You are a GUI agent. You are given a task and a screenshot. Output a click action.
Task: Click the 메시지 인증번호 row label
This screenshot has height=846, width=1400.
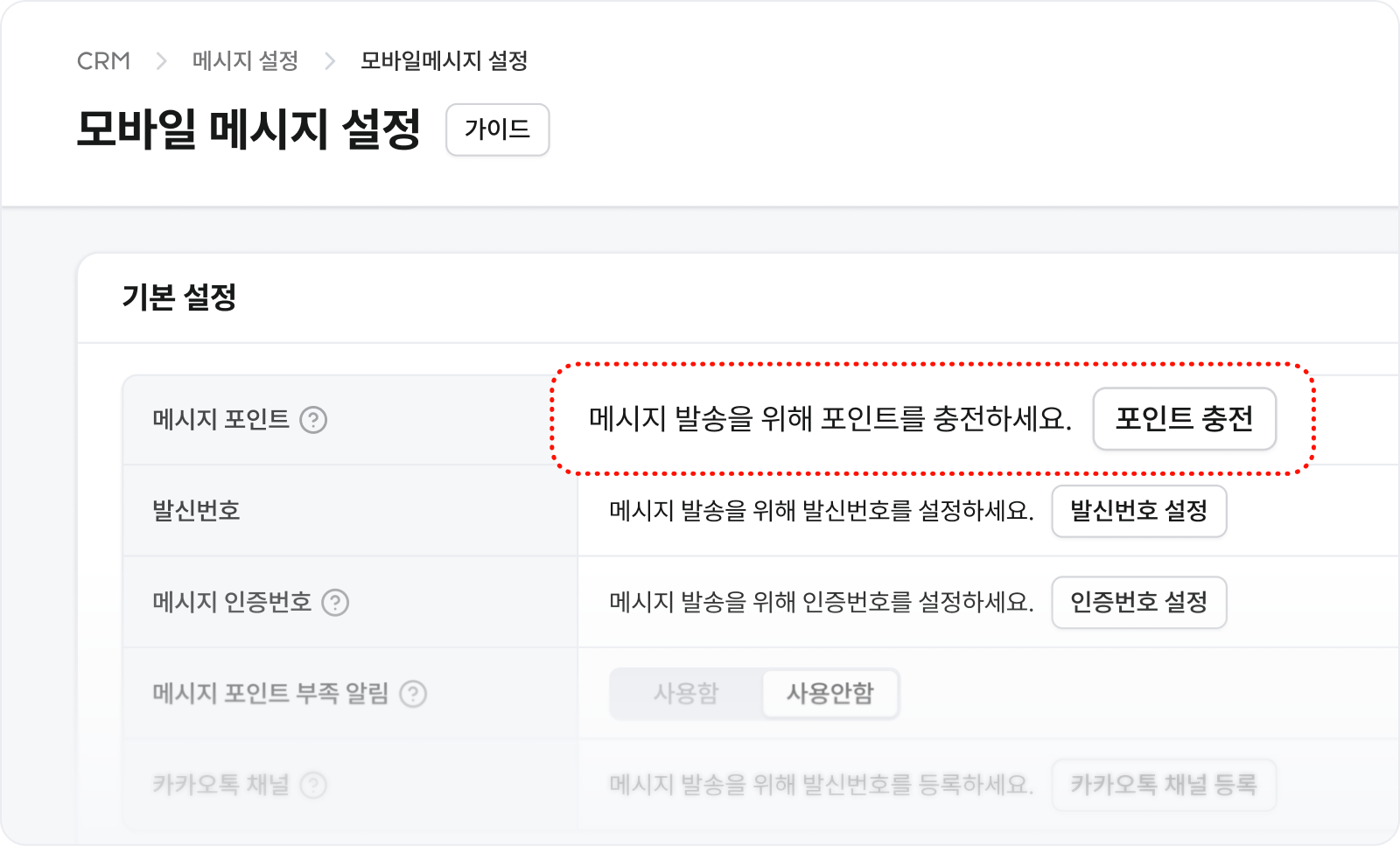point(232,603)
